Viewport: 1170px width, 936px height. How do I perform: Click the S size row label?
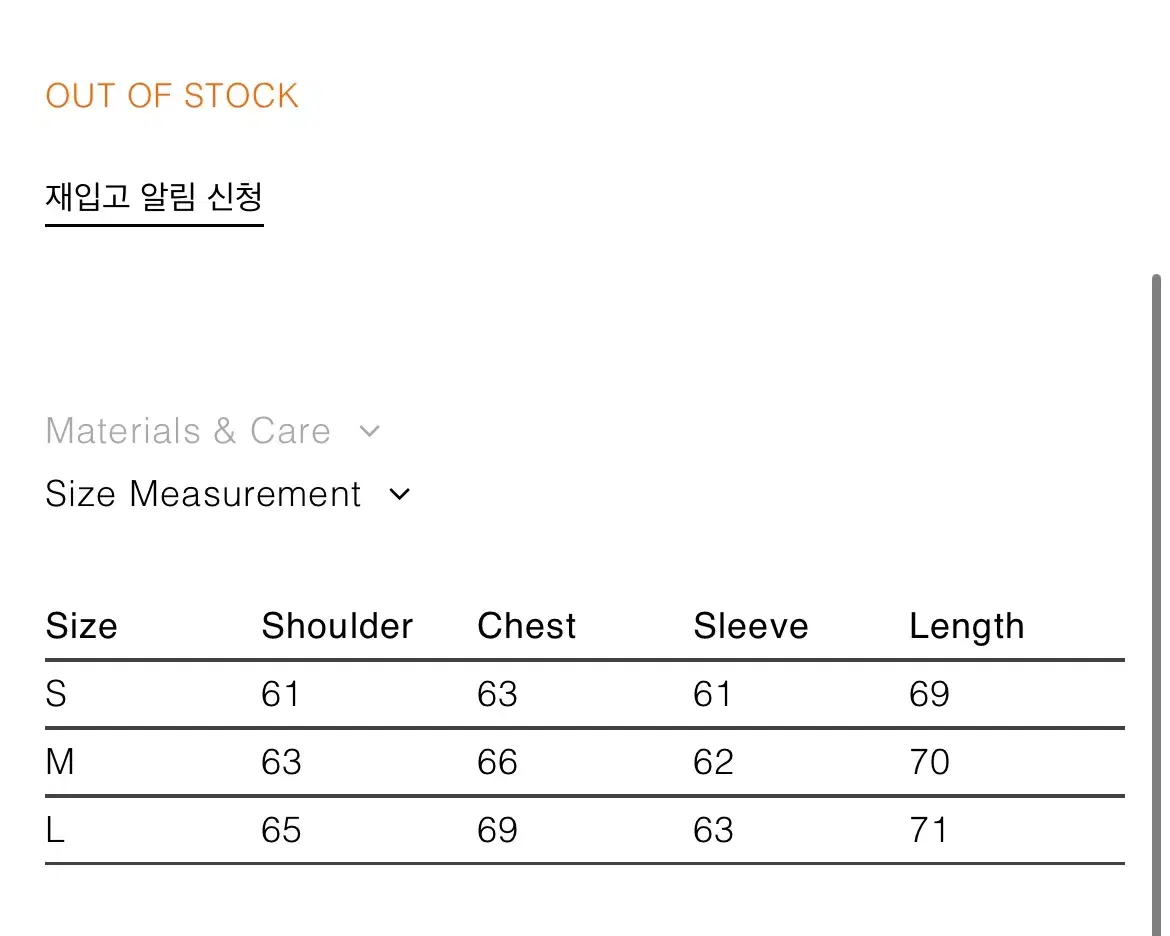click(56, 694)
